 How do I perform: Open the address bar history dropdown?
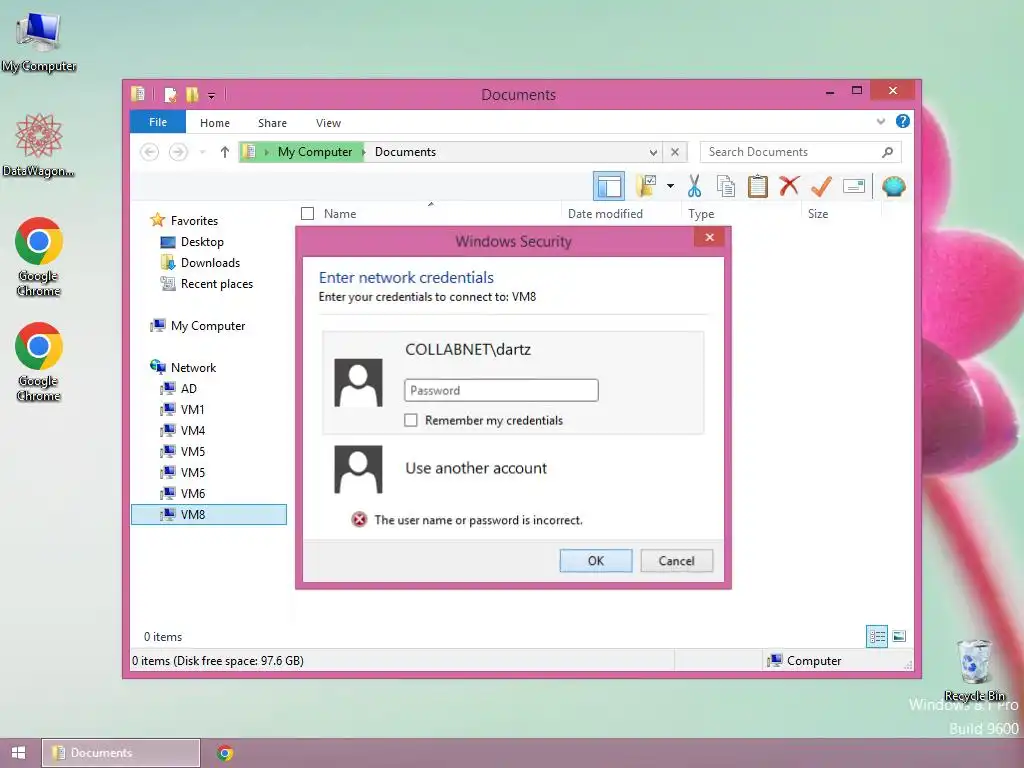coord(653,152)
